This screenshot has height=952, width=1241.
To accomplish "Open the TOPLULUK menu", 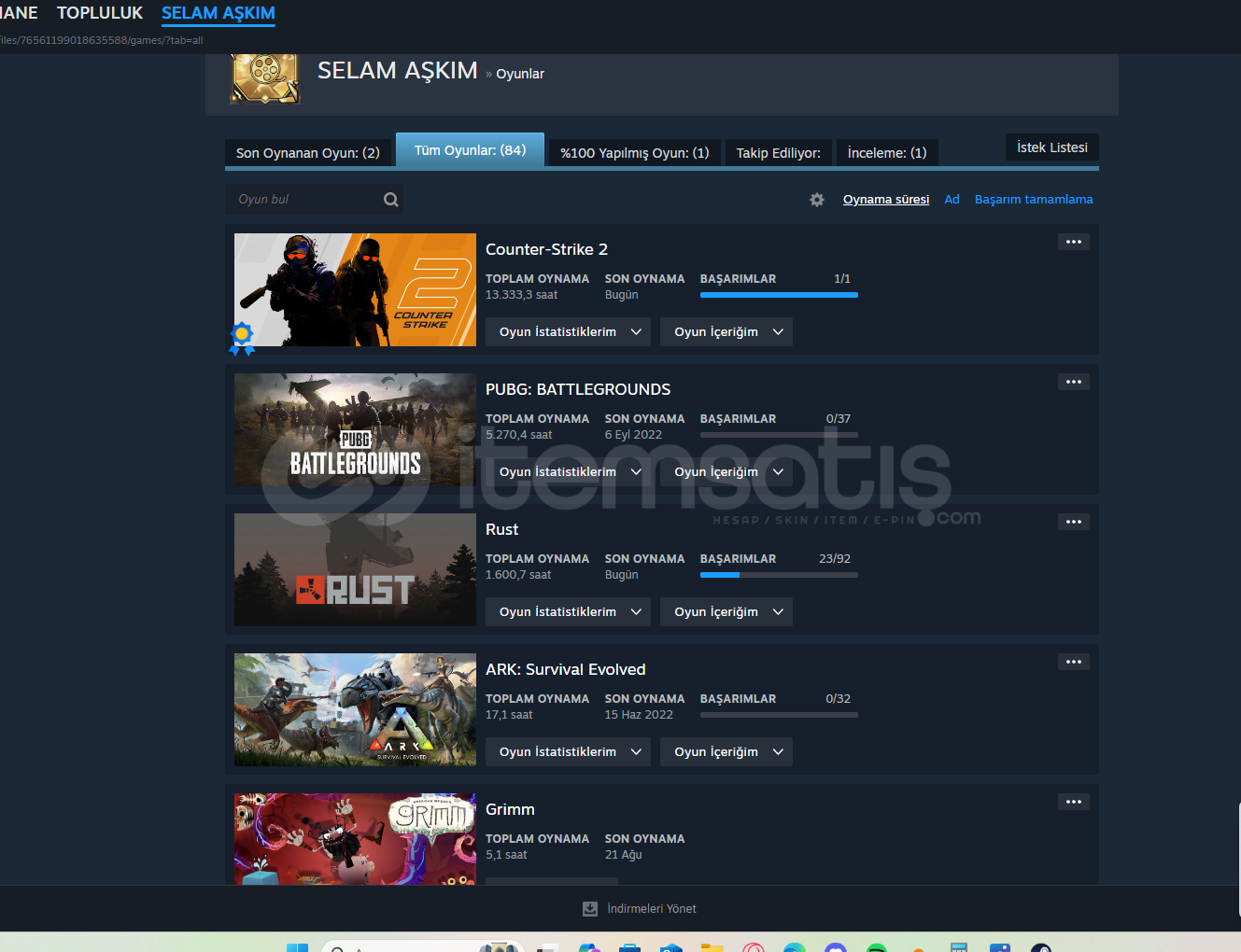I will [100, 13].
